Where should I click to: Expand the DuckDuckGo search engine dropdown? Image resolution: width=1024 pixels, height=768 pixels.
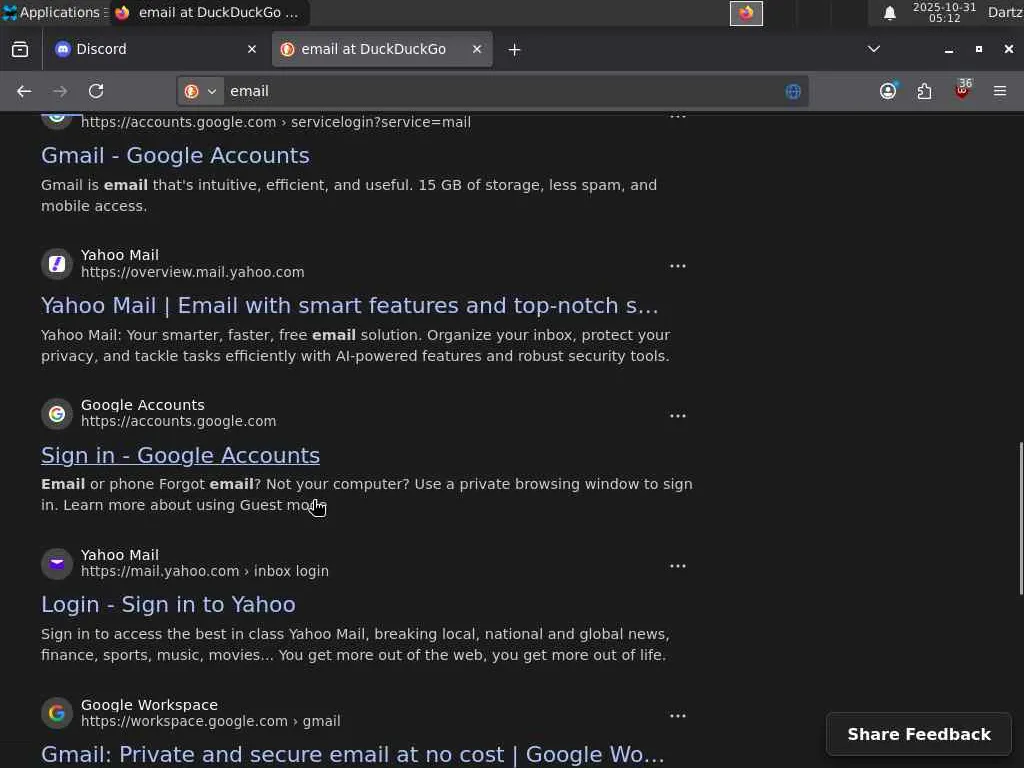coord(201,91)
